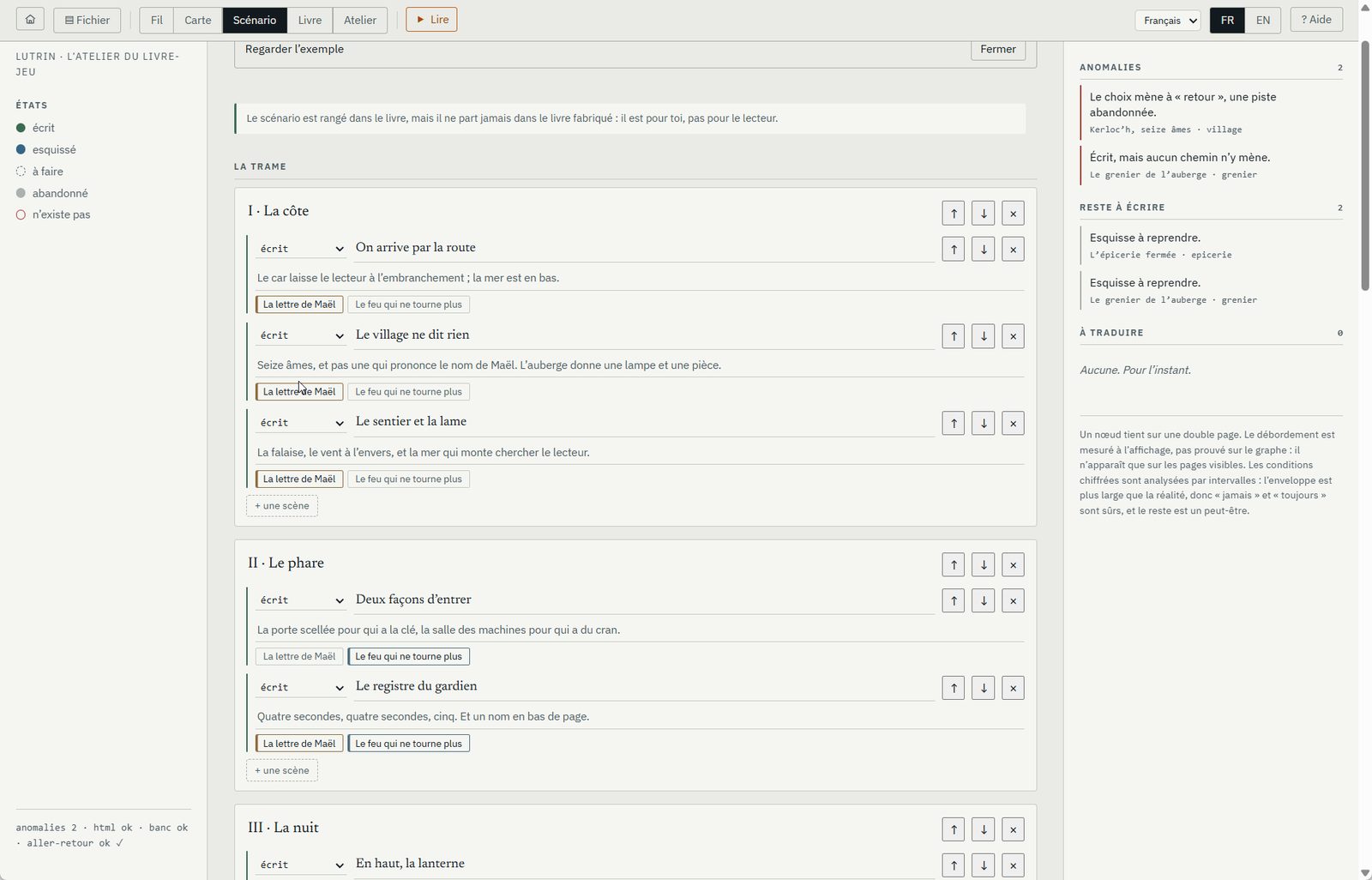Move scene "Le sentier et la lame" down
This screenshot has height=880, width=1372.
coord(984,424)
